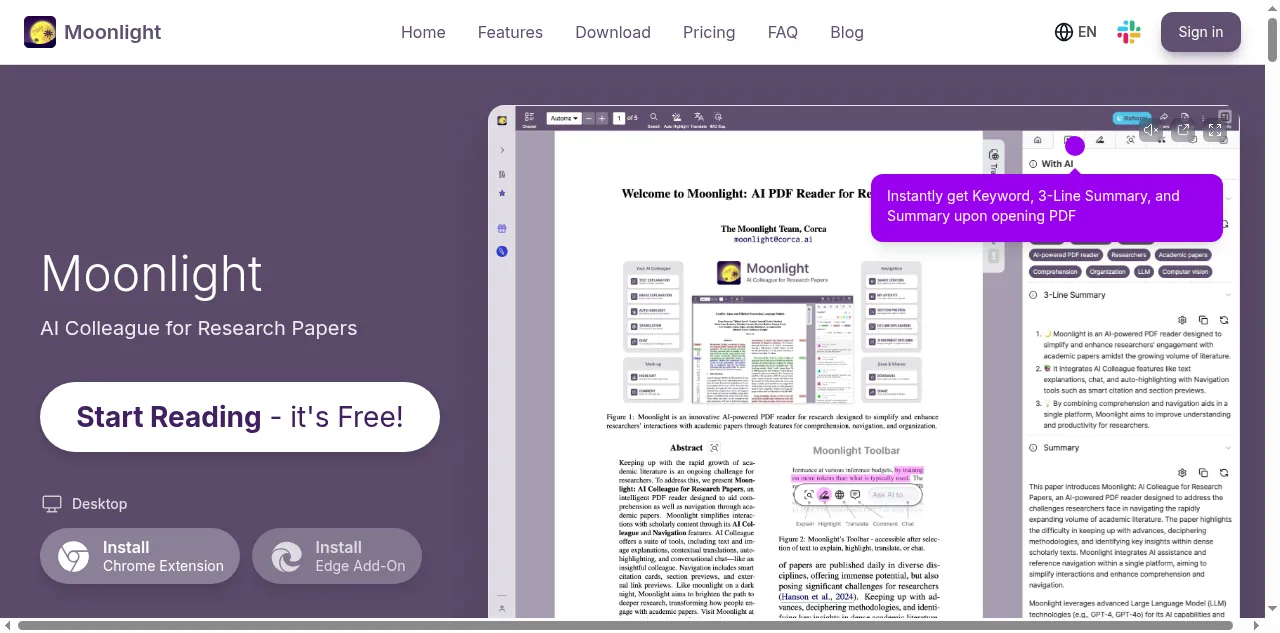Copy the 3-Line Summary text
The width and height of the screenshot is (1280, 633).
1203,320
